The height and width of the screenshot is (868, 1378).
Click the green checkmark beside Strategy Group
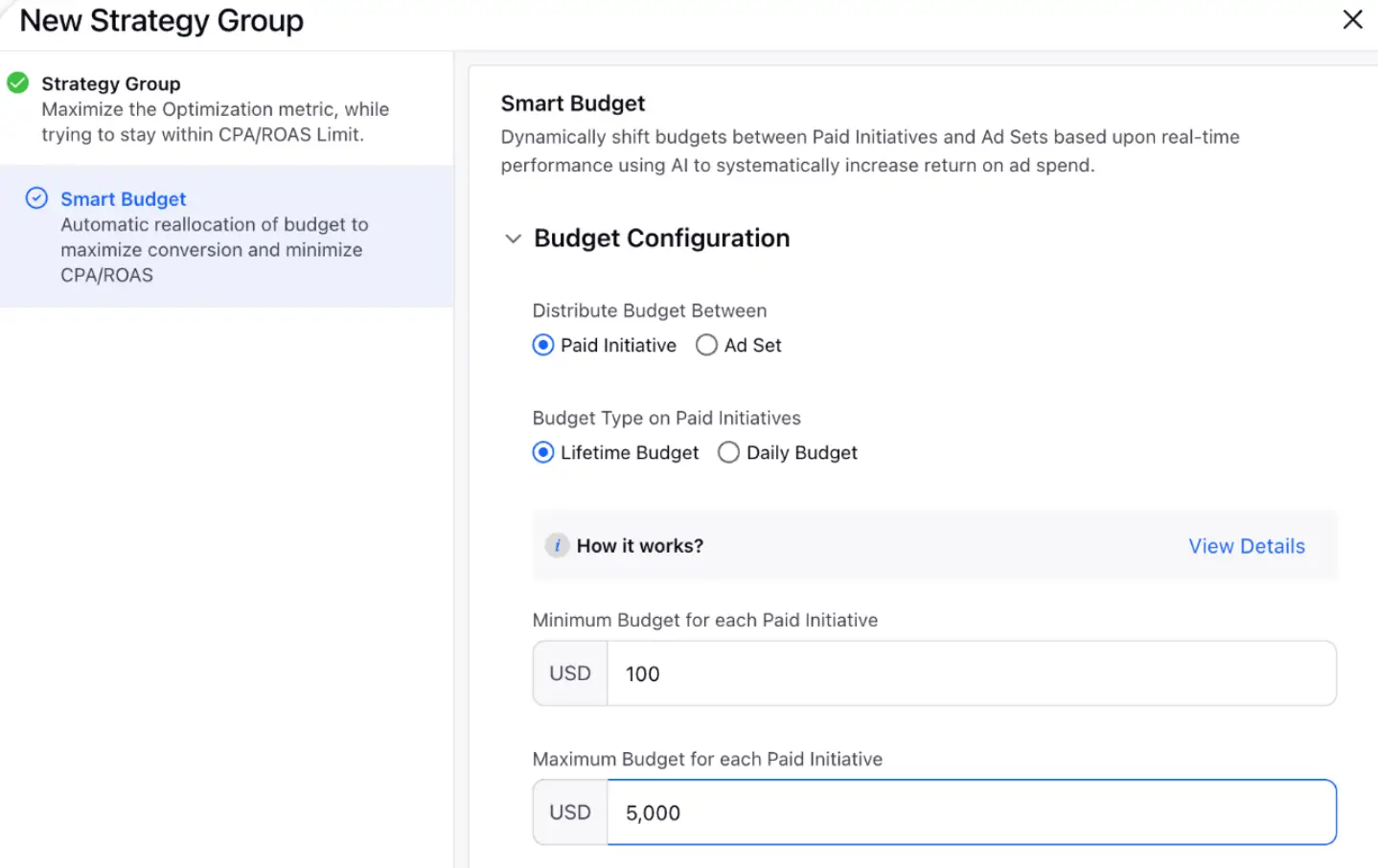(x=17, y=83)
